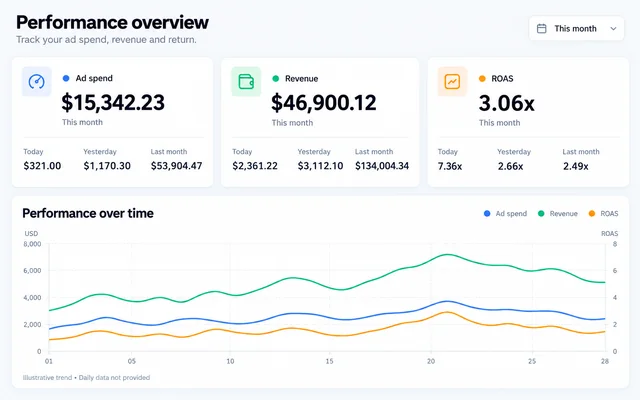Click the Performance over time chart title

(88, 213)
